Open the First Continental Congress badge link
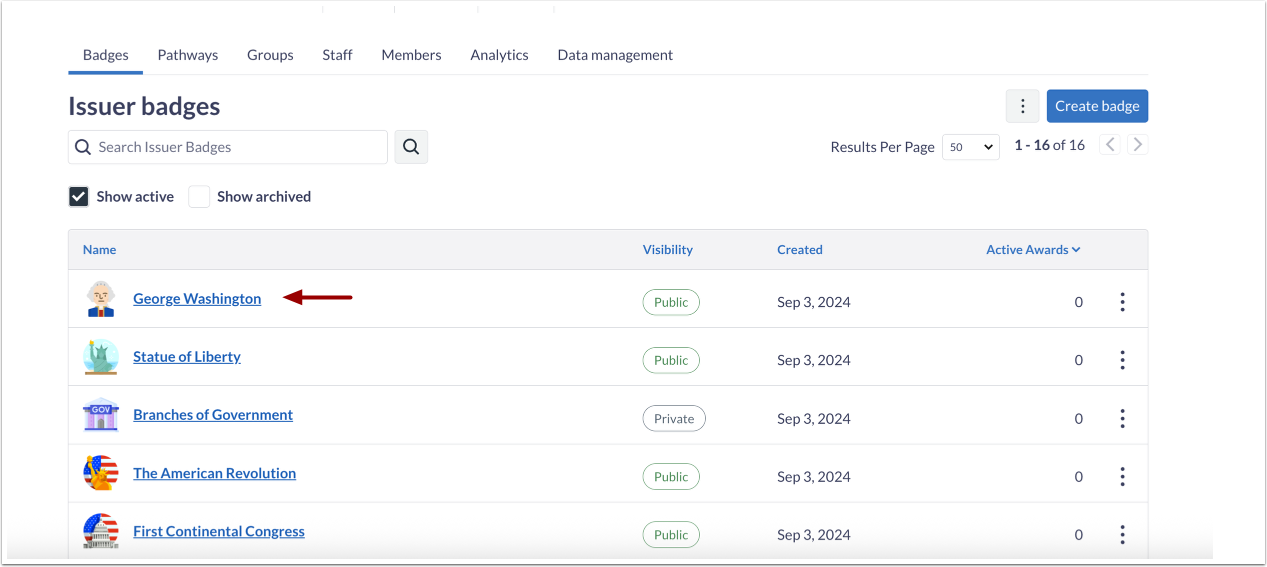This screenshot has height=567, width=1267. click(x=219, y=531)
